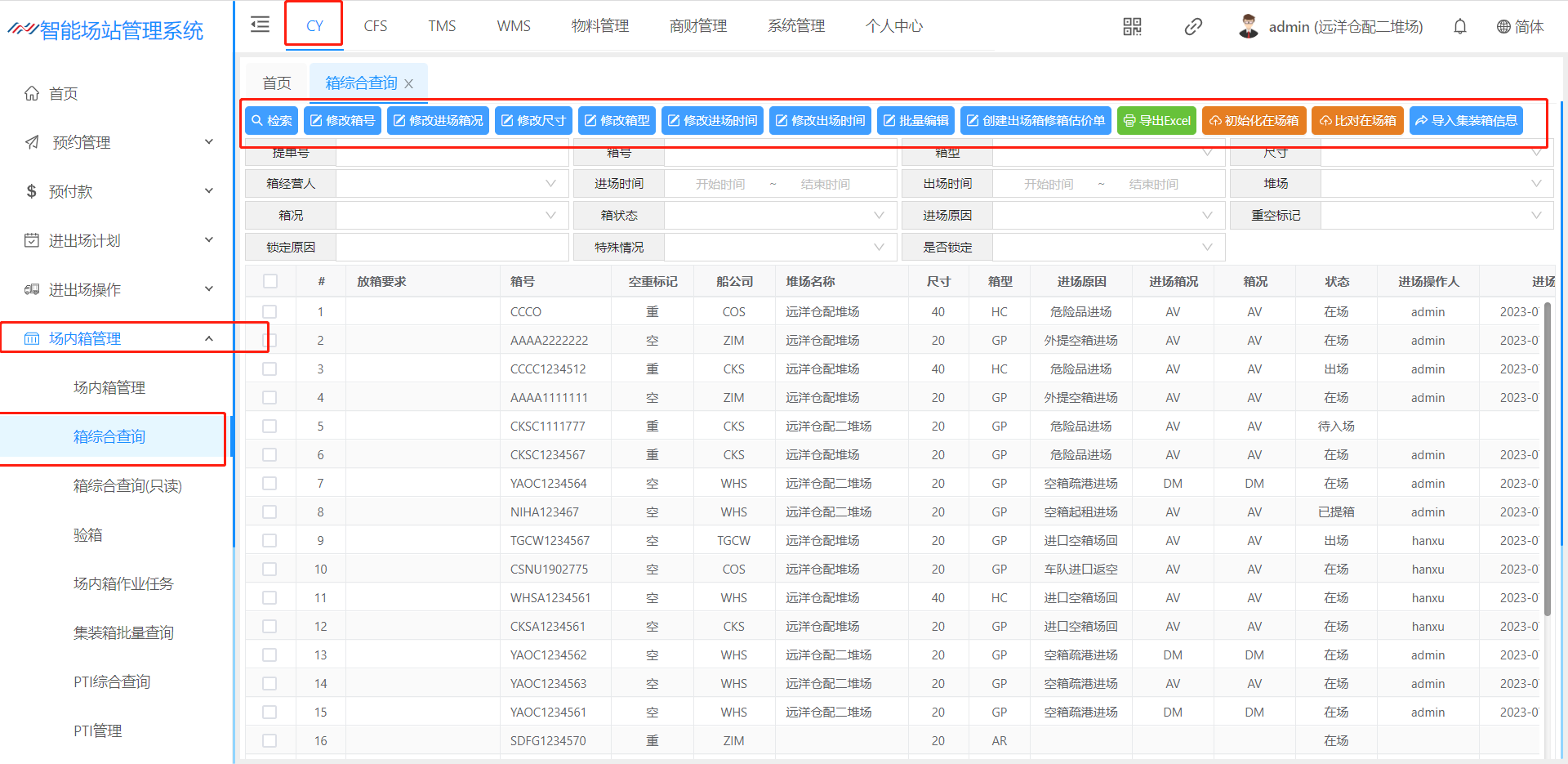Open notifications bell icon
This screenshot has height=764, width=1568.
pyautogui.click(x=1459, y=27)
